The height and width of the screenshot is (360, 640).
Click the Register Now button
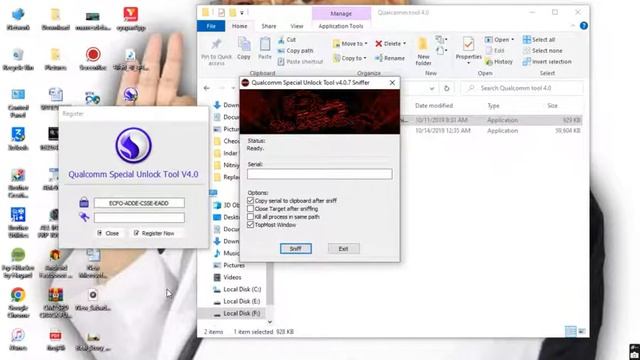point(154,233)
